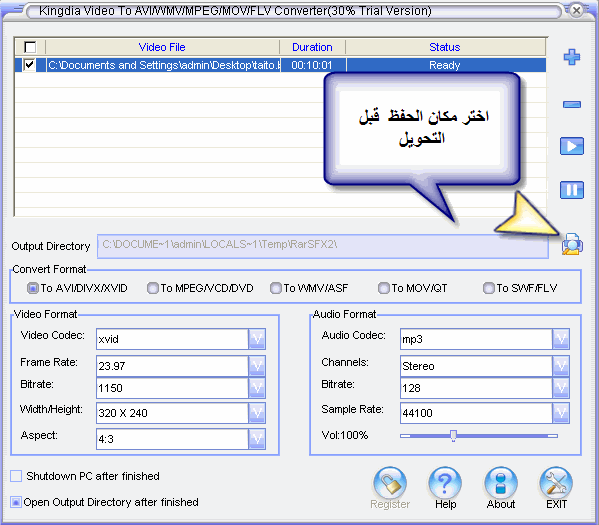Expand the Frame Rate dropdown
The width and height of the screenshot is (599, 525).
click(x=257, y=366)
